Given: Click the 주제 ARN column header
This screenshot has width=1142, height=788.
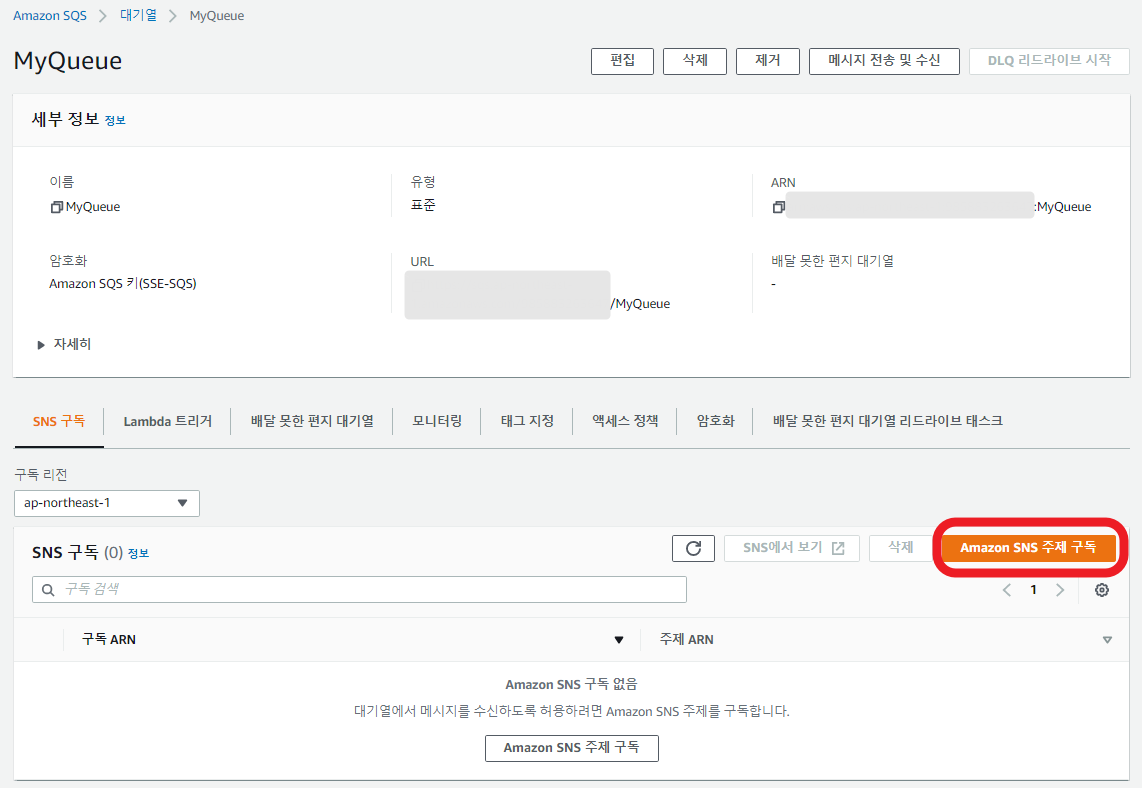Looking at the screenshot, I should tap(686, 640).
